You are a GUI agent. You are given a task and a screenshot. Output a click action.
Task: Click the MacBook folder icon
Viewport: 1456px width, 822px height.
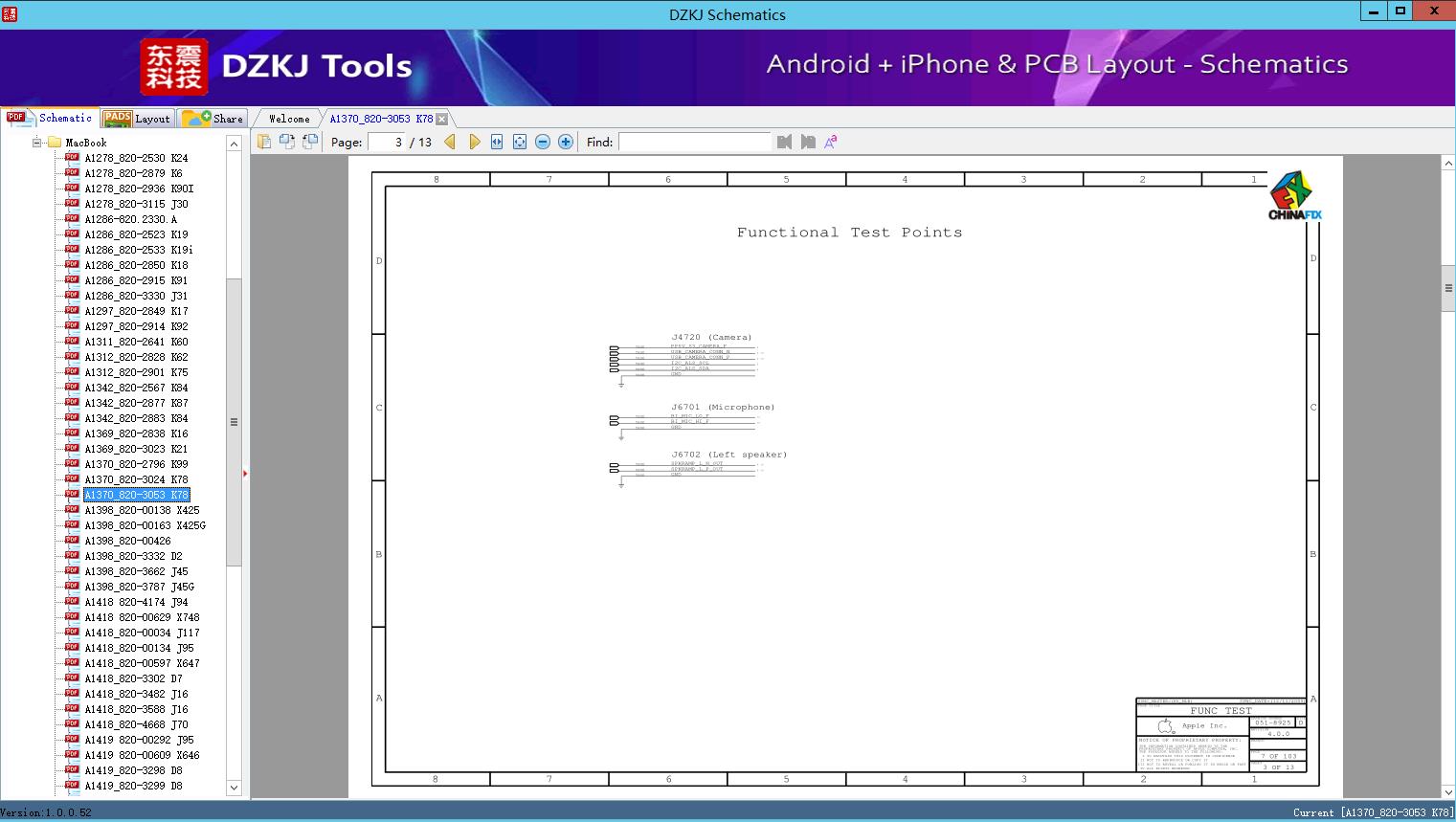tap(55, 143)
